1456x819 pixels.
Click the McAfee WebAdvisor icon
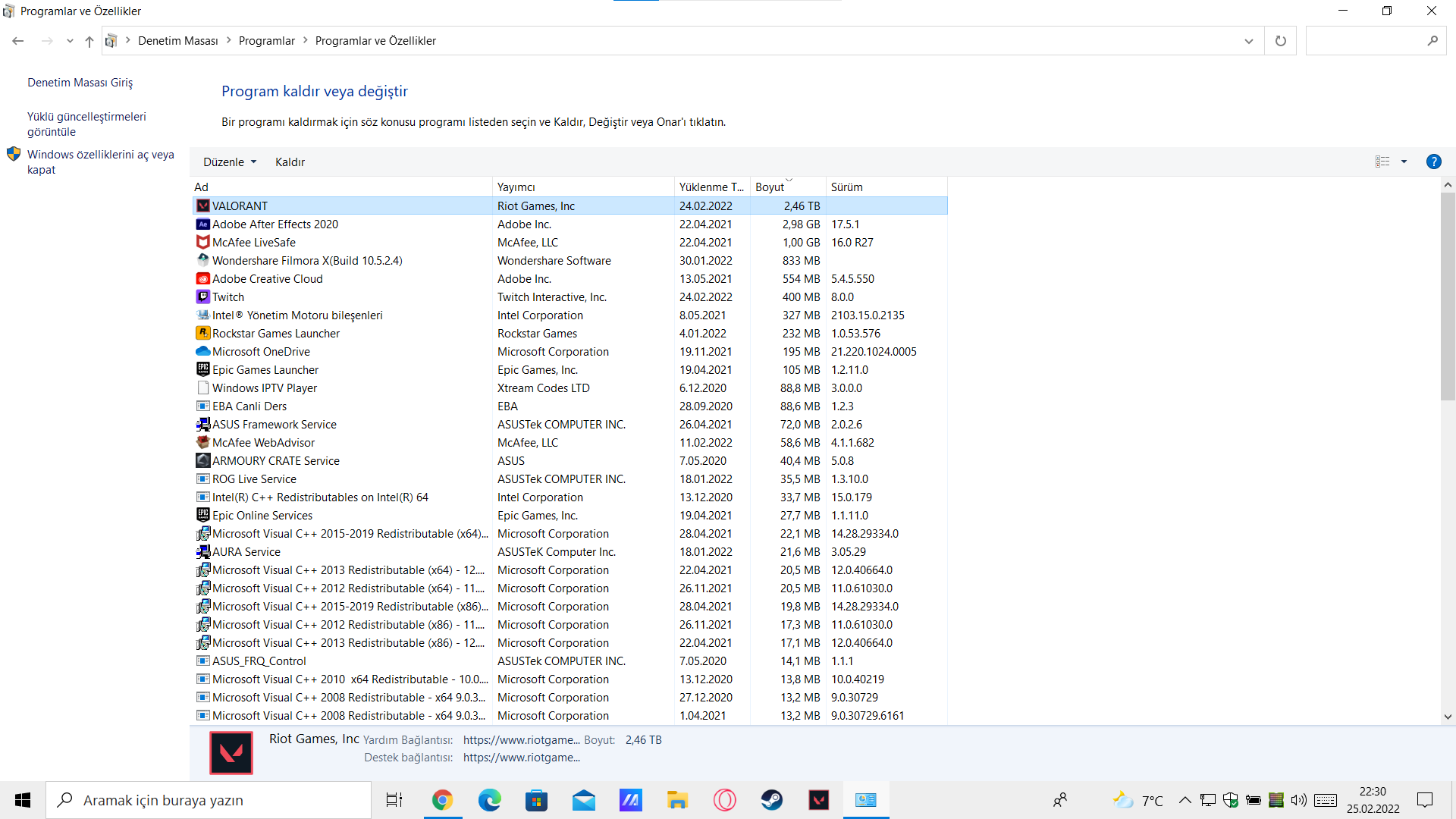[202, 442]
